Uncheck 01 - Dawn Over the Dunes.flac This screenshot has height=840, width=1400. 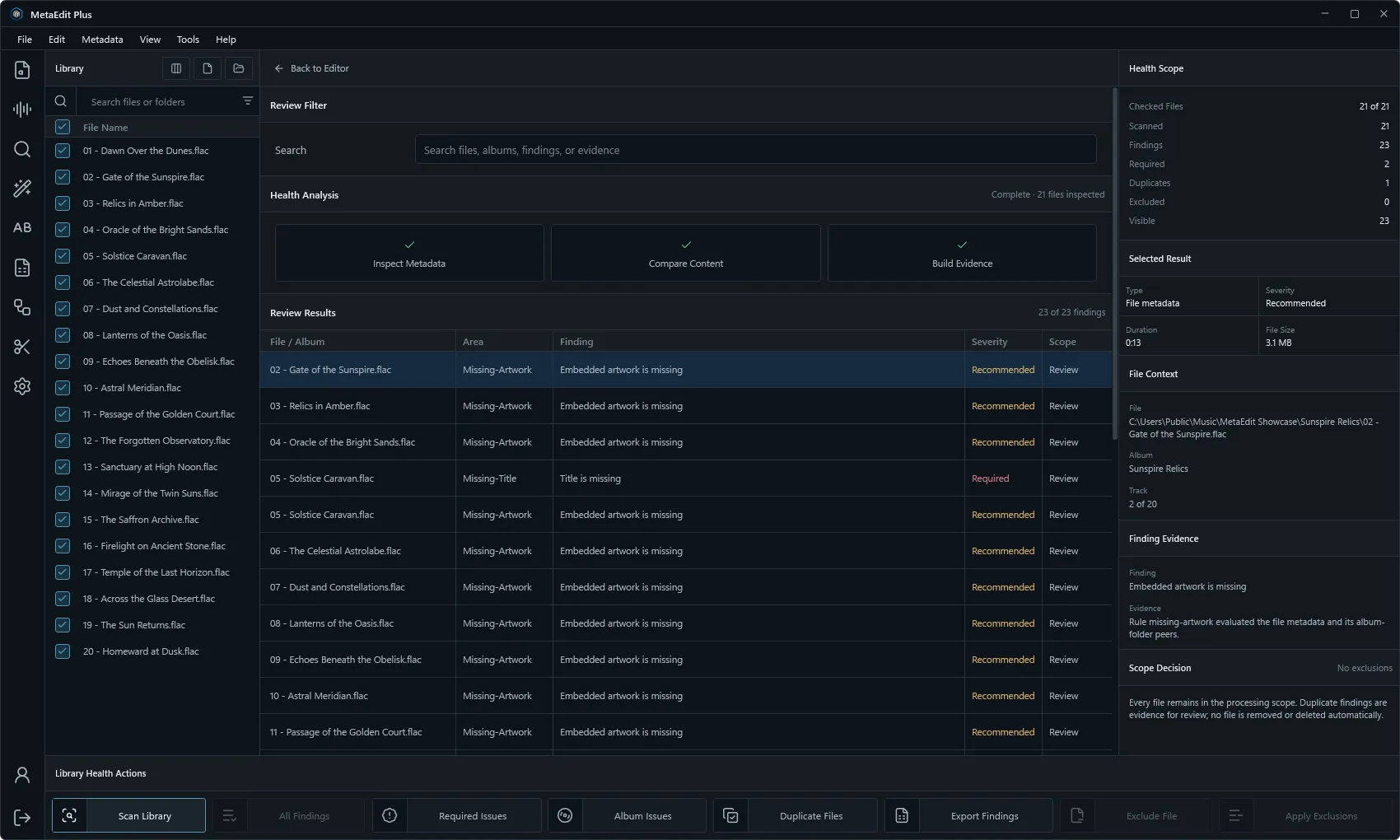coord(63,151)
